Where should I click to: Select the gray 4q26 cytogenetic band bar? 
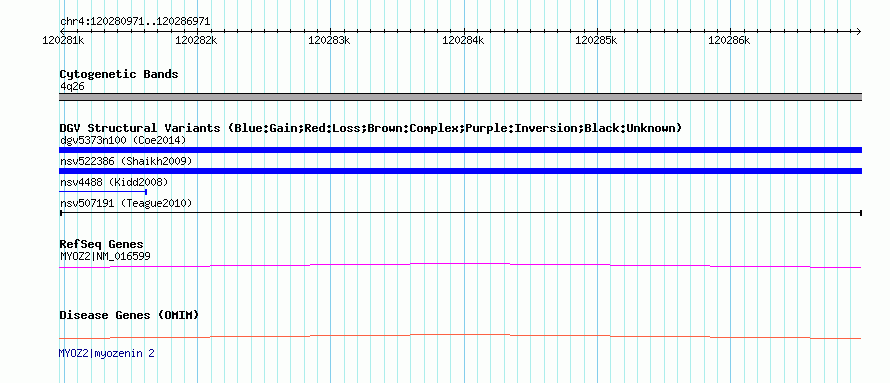click(x=460, y=97)
